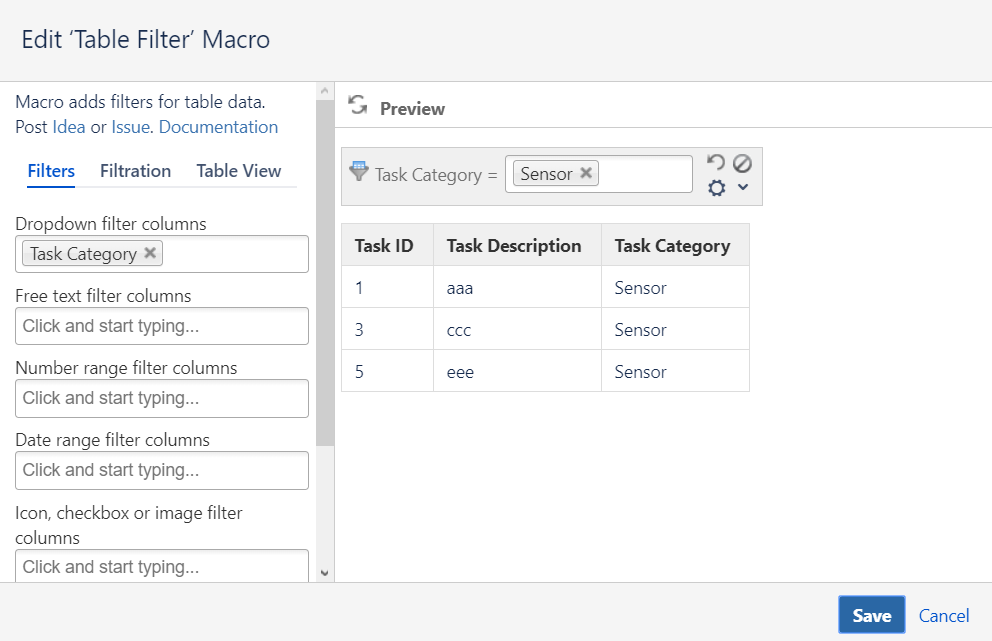Click the Number range filter columns field
This screenshot has width=992, height=641.
pos(162,398)
